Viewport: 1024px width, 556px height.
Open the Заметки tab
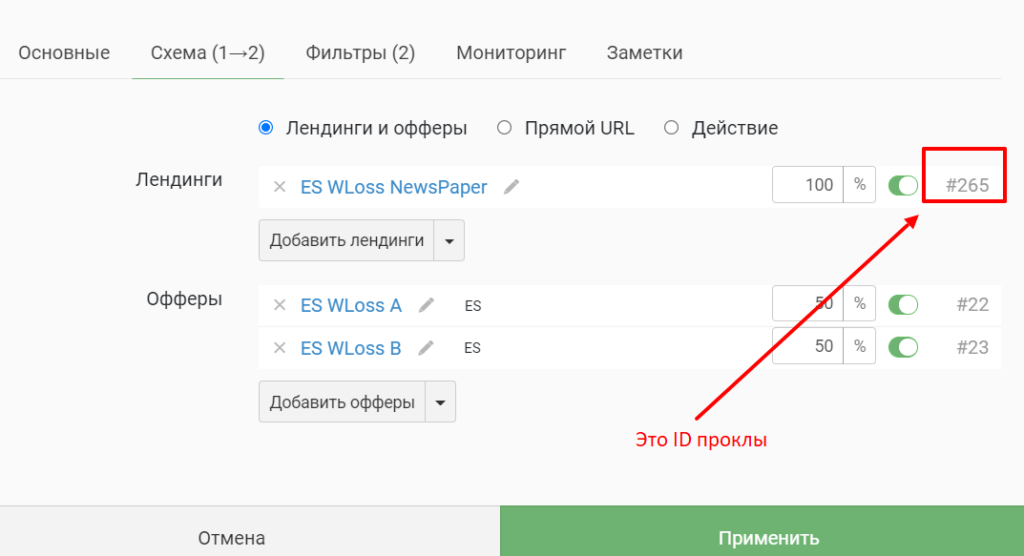(x=645, y=53)
